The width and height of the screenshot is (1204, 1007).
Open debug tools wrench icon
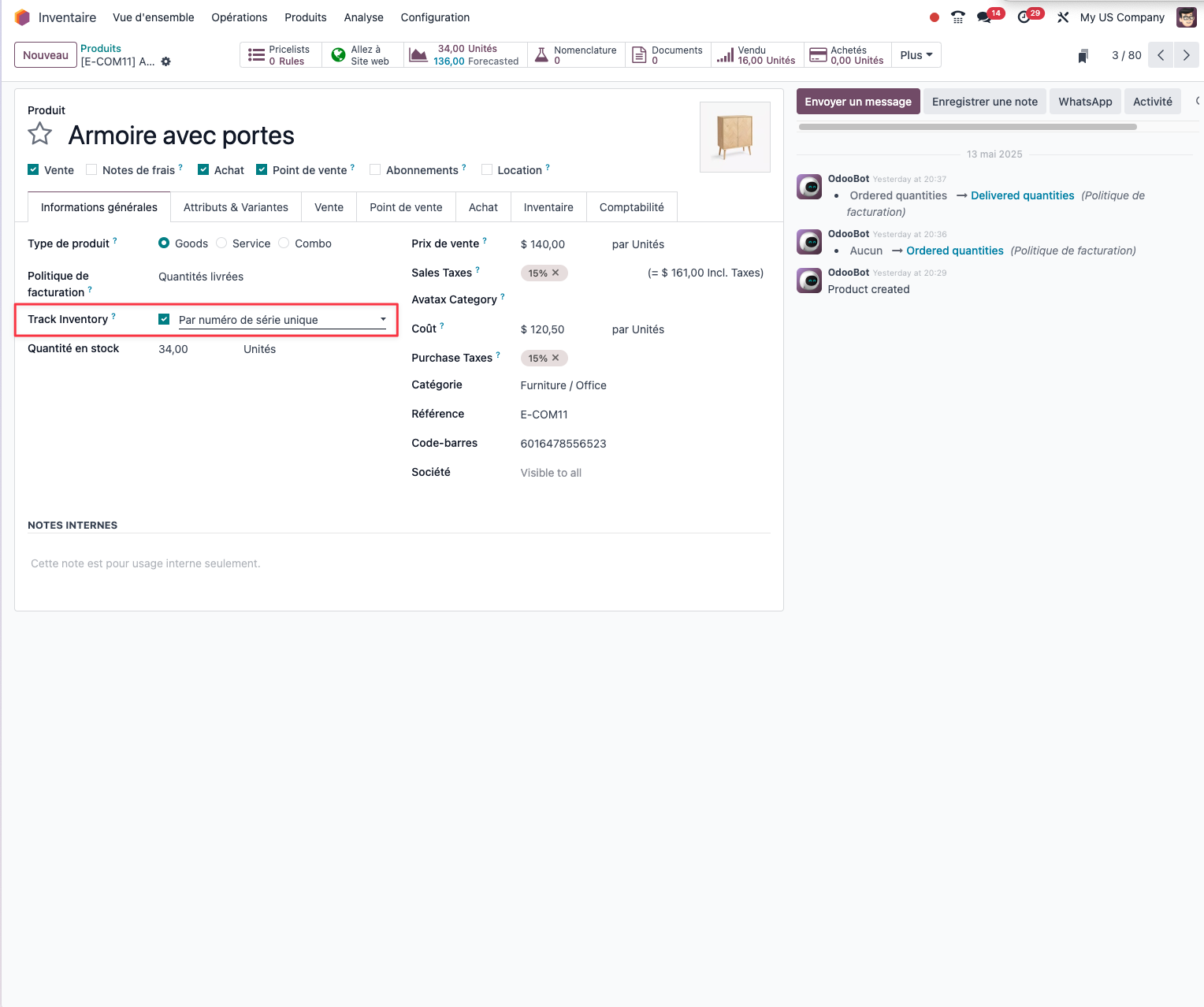1063,17
